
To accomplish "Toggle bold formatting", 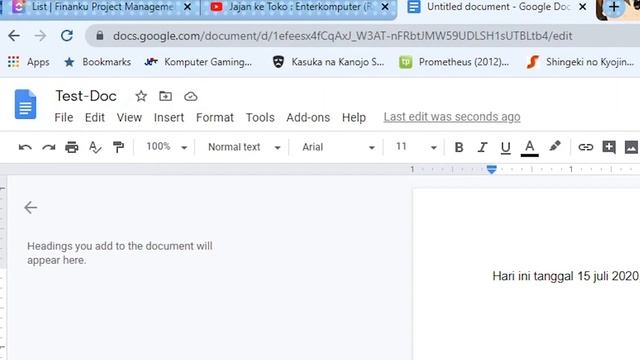I will coord(459,147).
